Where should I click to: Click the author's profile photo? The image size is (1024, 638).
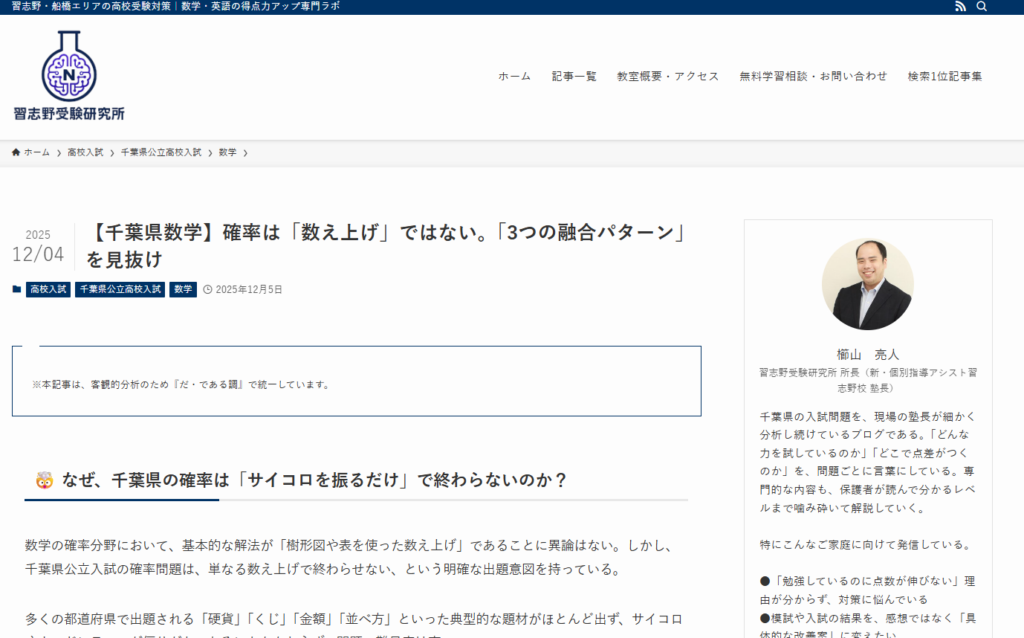point(867,285)
